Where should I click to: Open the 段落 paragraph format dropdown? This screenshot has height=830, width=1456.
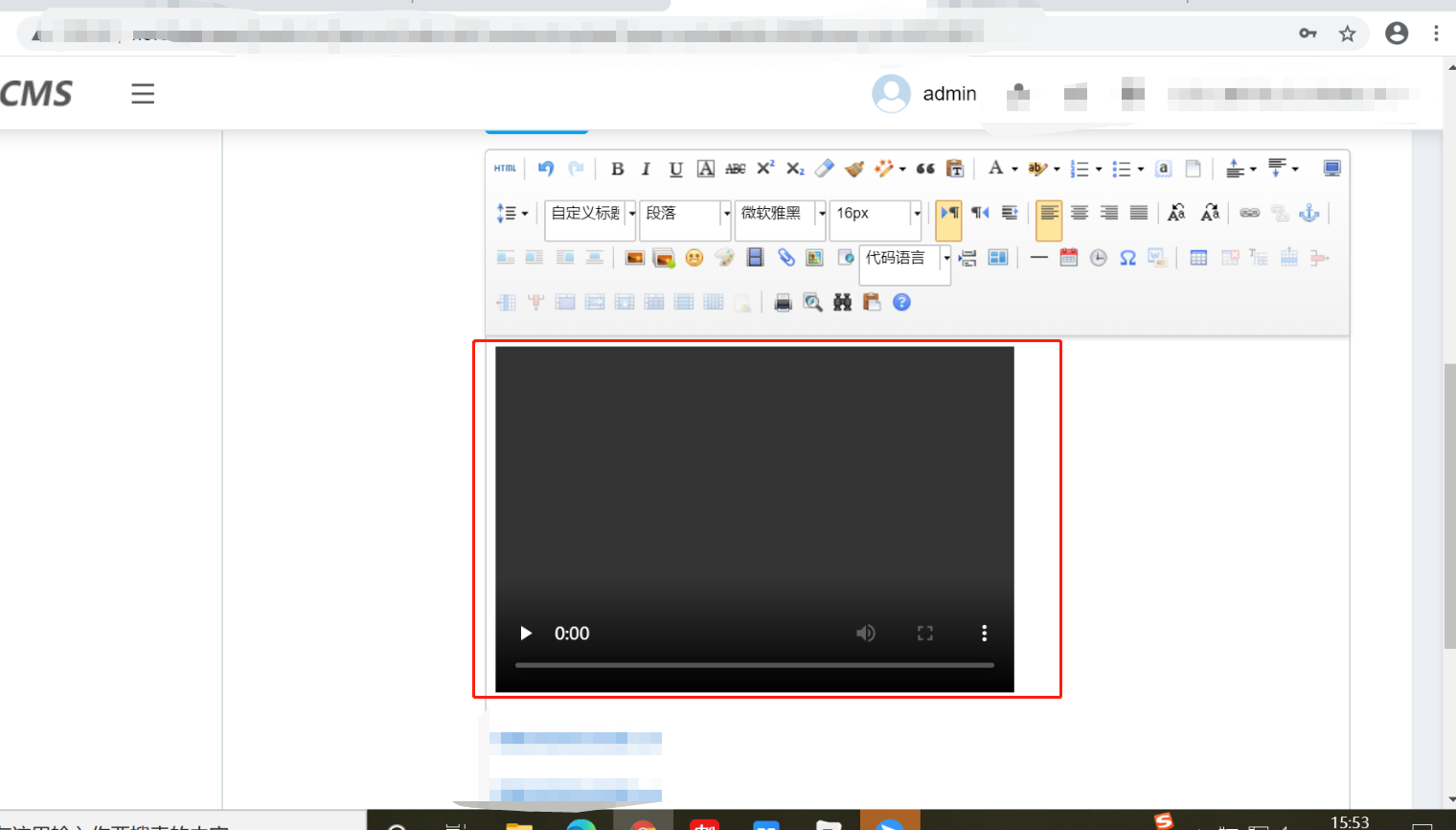[x=726, y=213]
